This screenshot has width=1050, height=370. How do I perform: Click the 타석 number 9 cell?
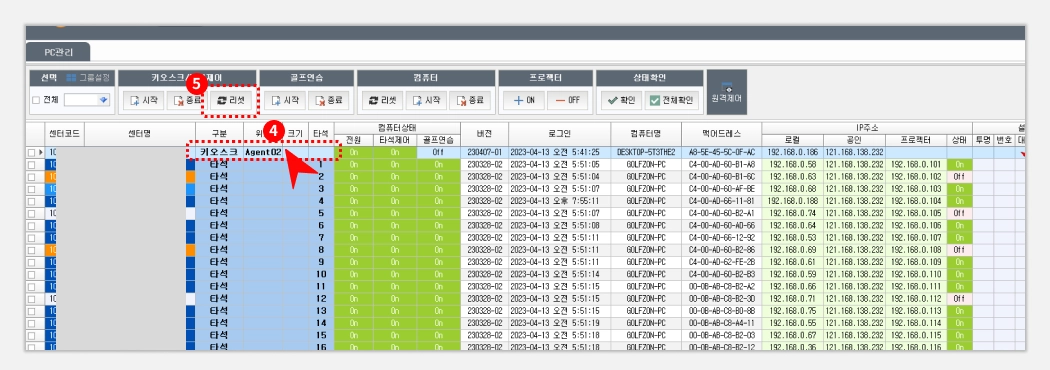point(321,262)
